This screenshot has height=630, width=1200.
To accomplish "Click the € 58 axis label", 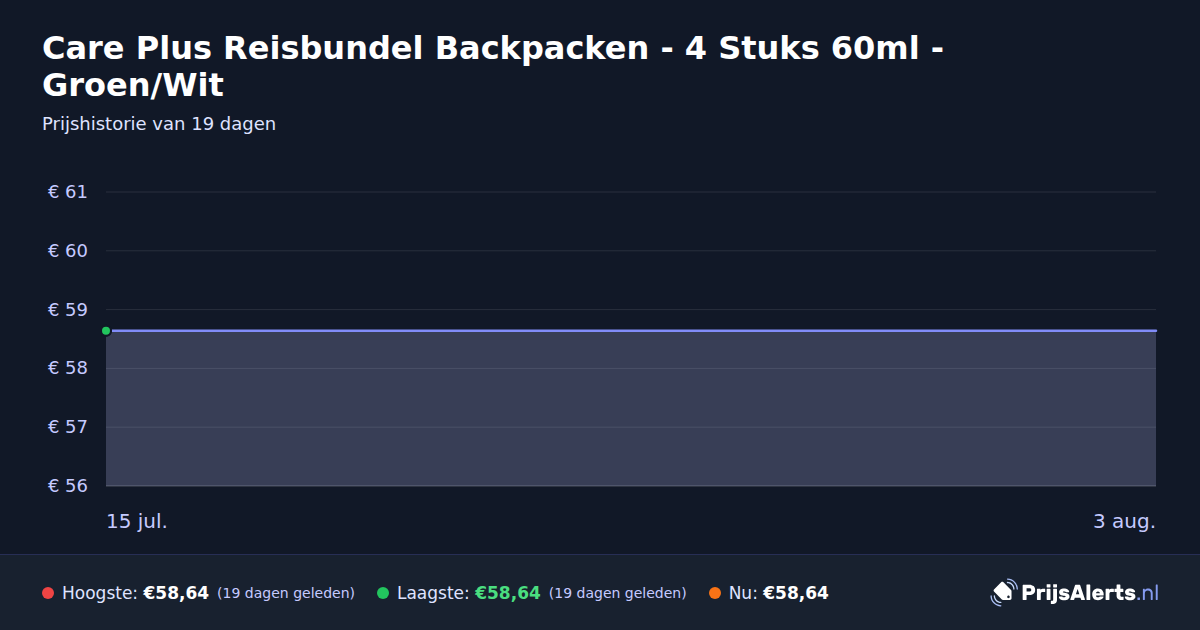I will point(68,368).
